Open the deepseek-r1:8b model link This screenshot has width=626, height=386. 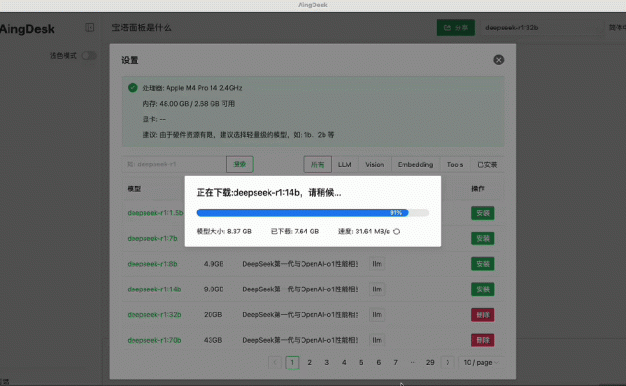tap(152, 264)
